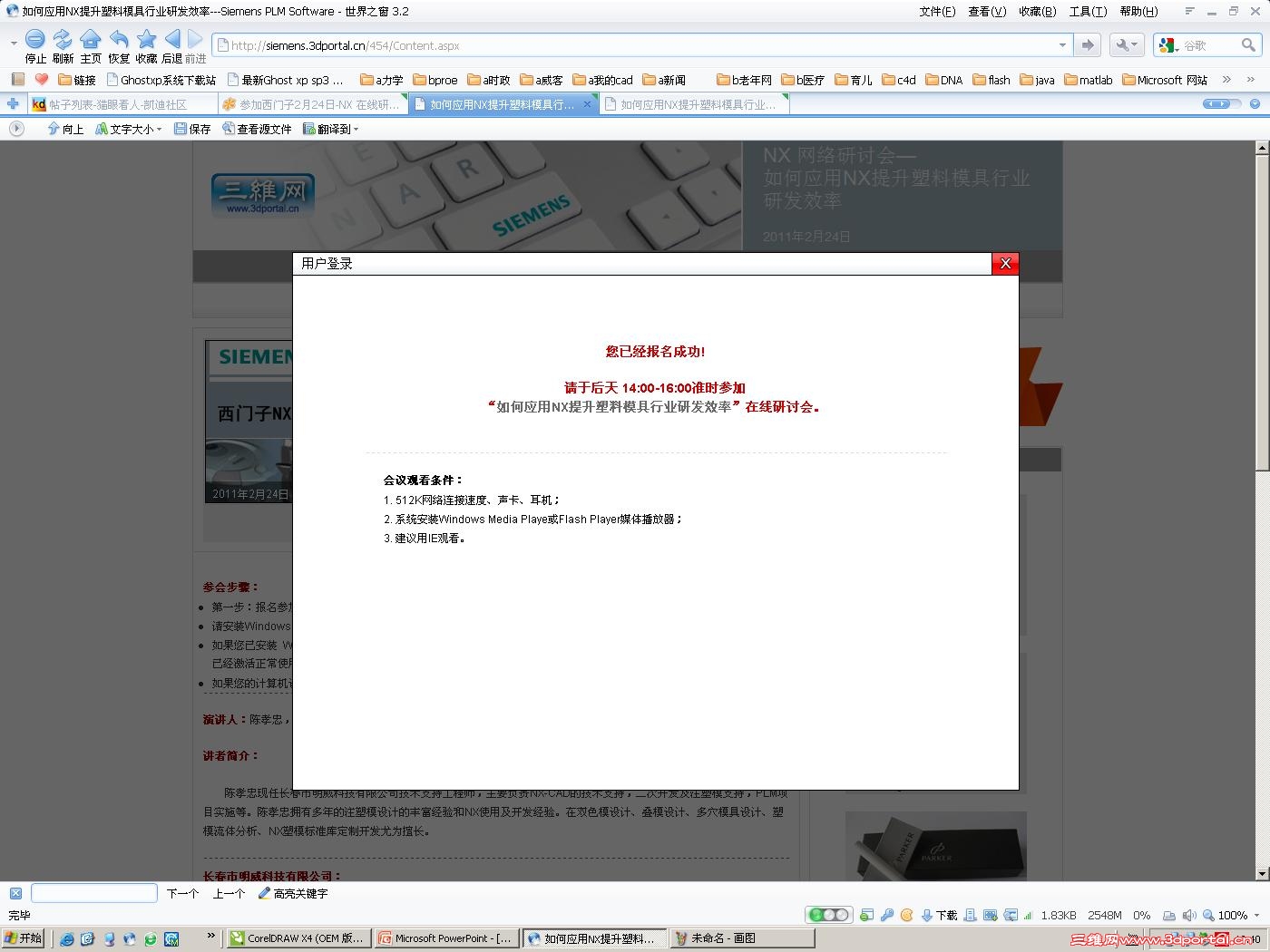Image resolution: width=1270 pixels, height=952 pixels.
Task: Click the blue key icon in status bar
Action: click(887, 915)
